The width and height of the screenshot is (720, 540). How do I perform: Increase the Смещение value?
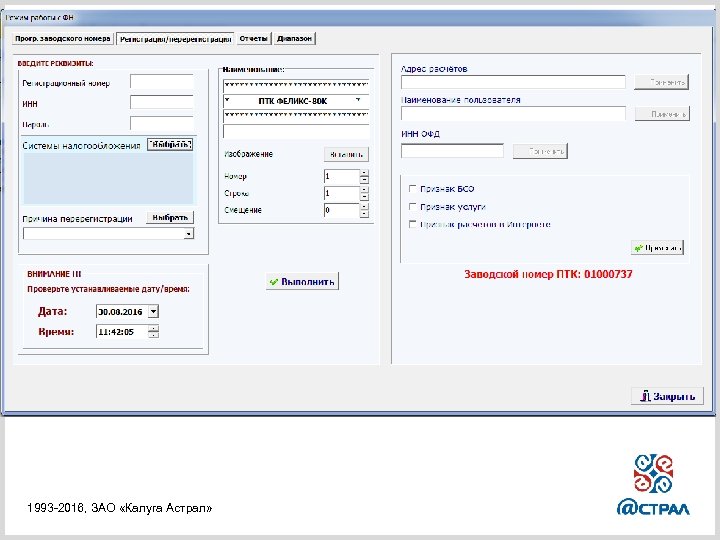[x=364, y=207]
